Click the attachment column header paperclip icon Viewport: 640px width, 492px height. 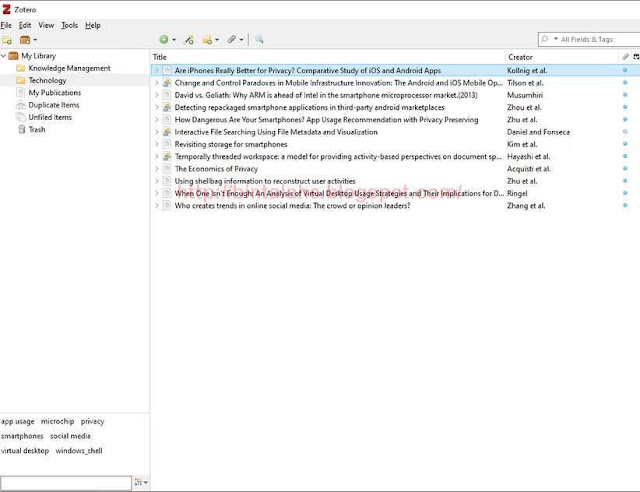point(625,57)
